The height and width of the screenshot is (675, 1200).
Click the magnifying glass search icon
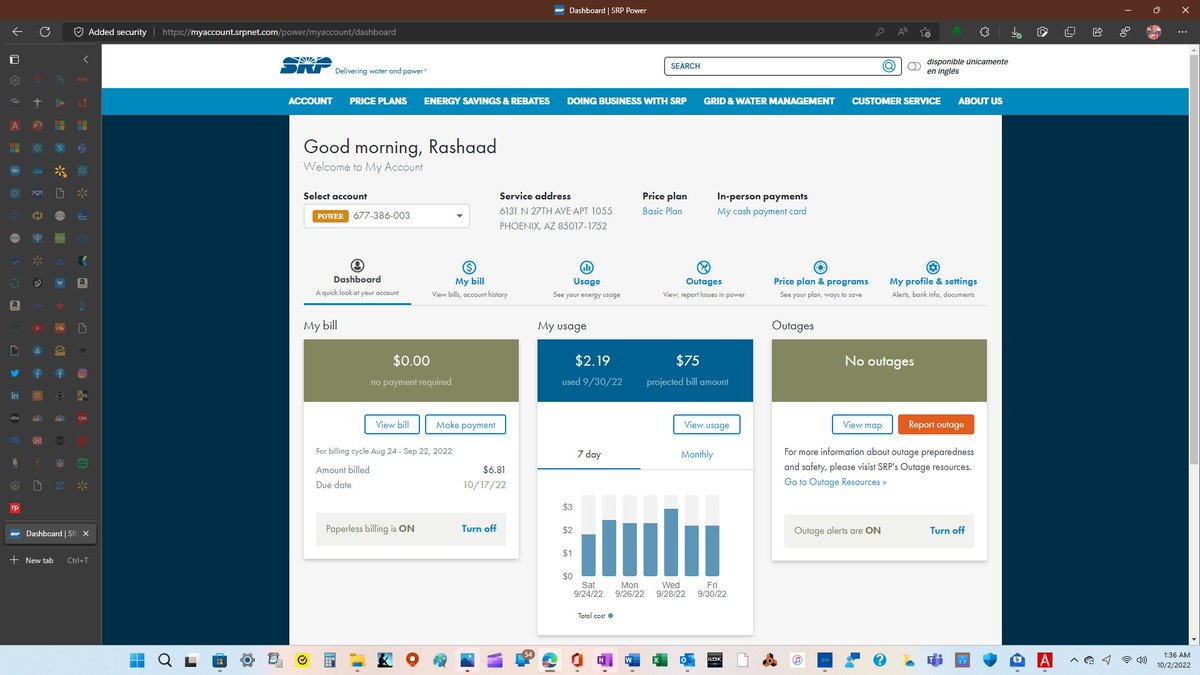coord(888,65)
